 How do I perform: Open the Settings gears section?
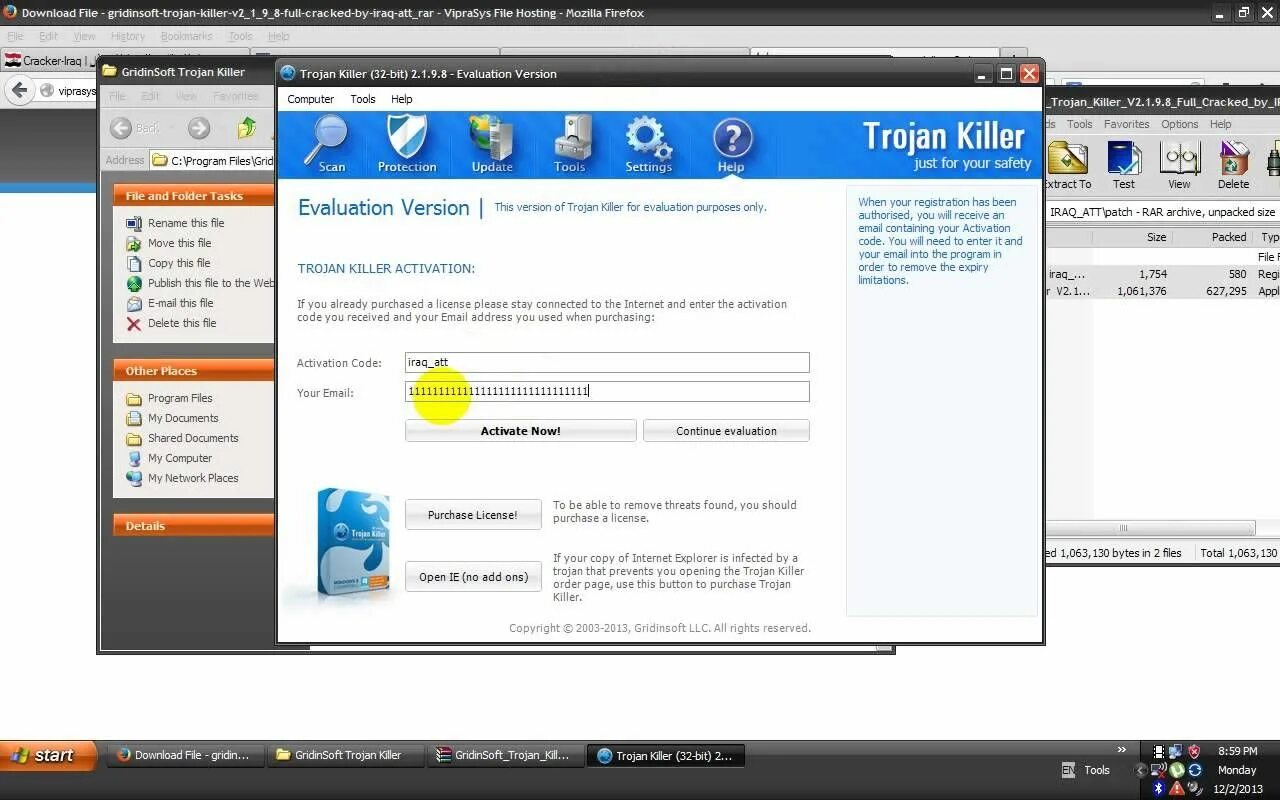click(648, 144)
